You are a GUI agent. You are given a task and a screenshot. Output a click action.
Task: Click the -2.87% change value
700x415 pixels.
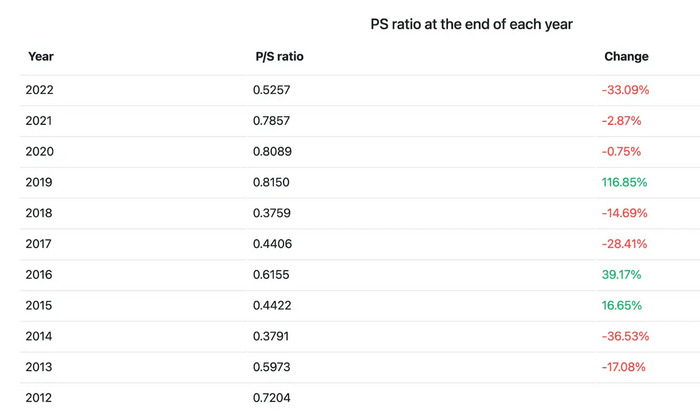[621, 121]
